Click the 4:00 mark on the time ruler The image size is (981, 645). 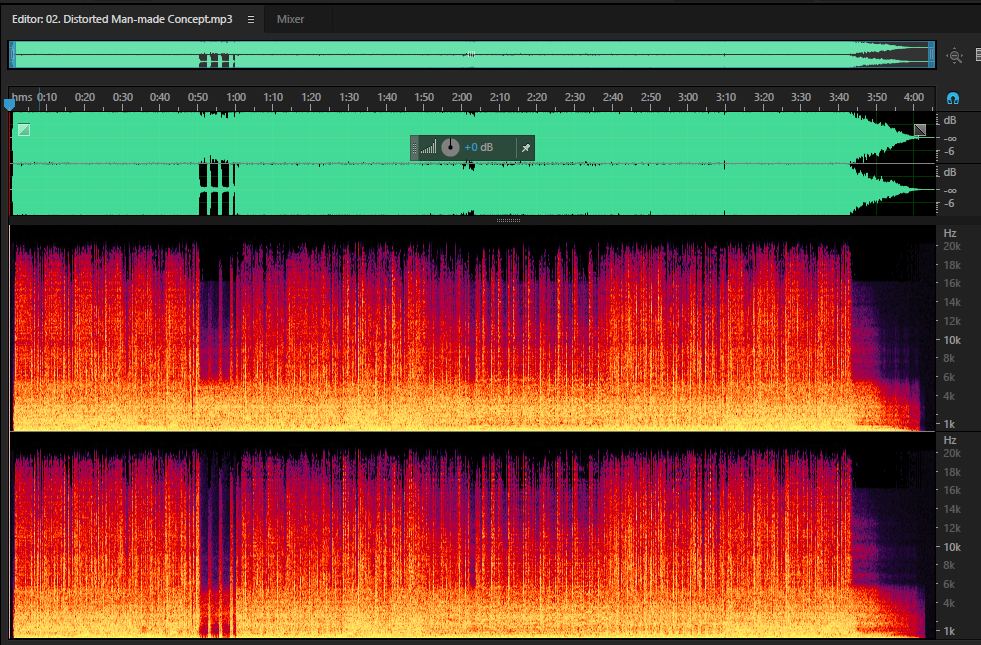tap(914, 97)
